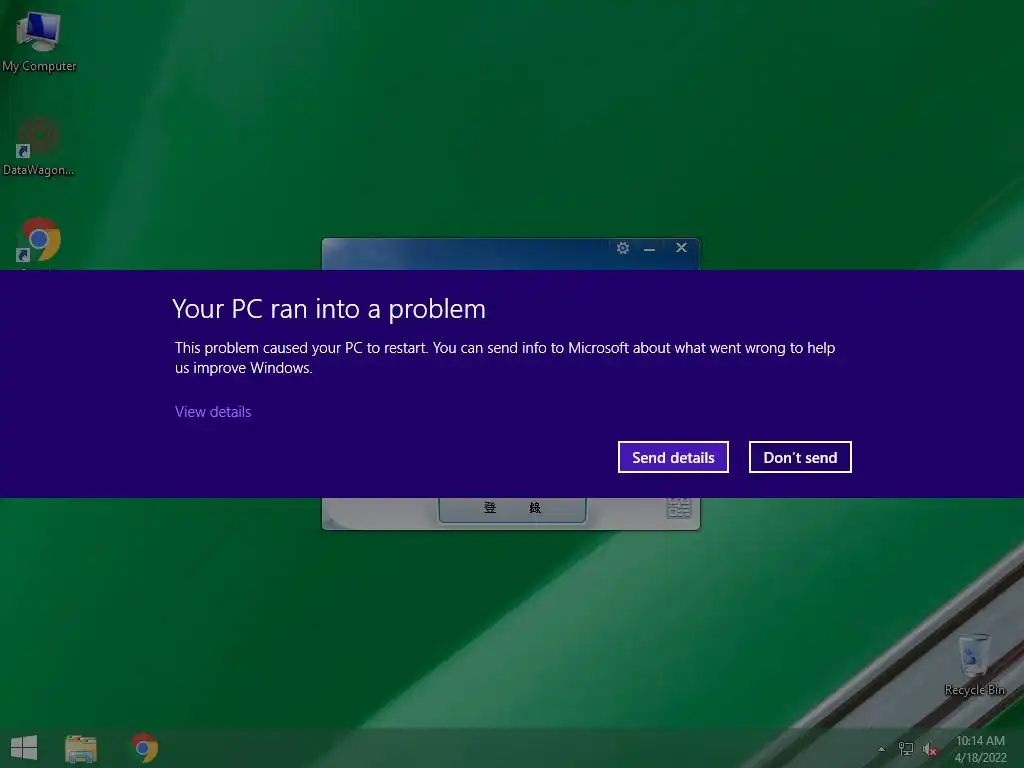Click the 登錄 login button in background window
The image size is (1024, 768).
point(512,509)
